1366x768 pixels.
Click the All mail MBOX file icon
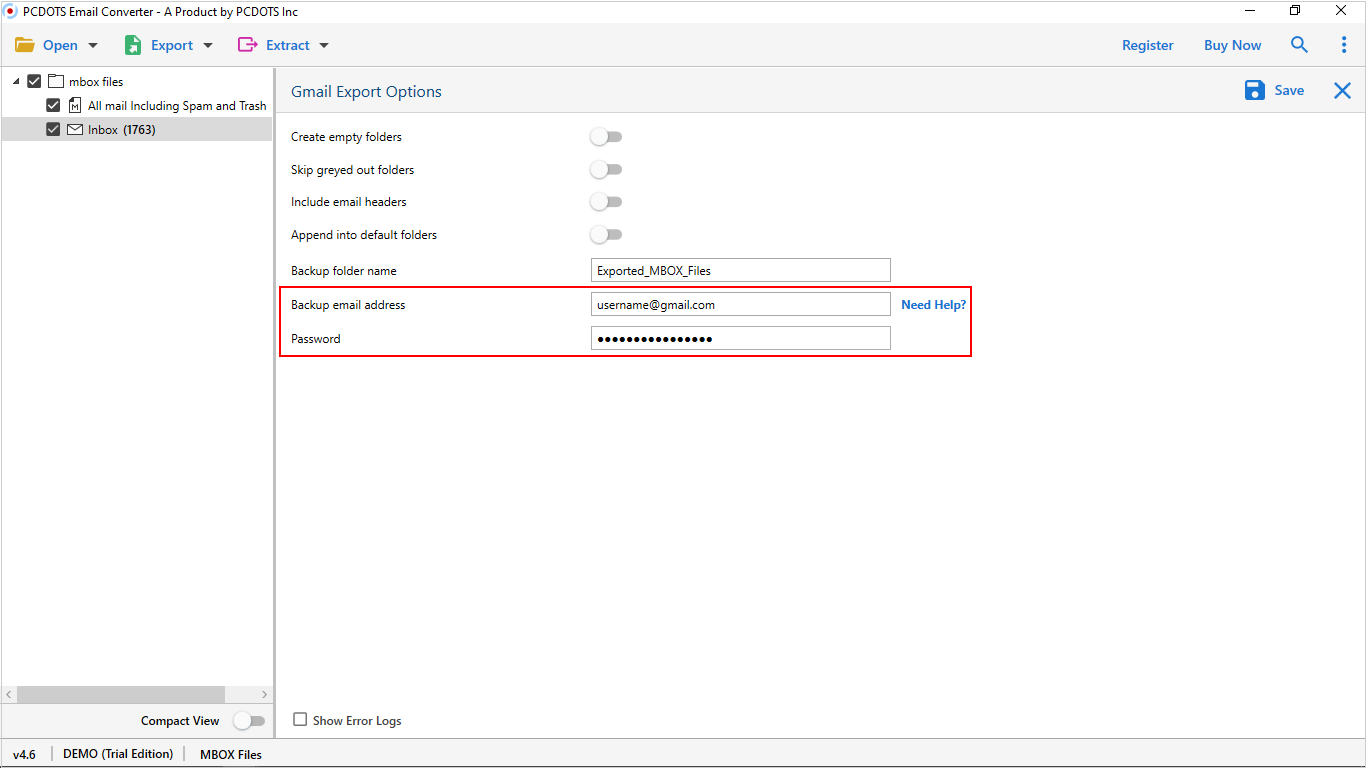point(75,105)
